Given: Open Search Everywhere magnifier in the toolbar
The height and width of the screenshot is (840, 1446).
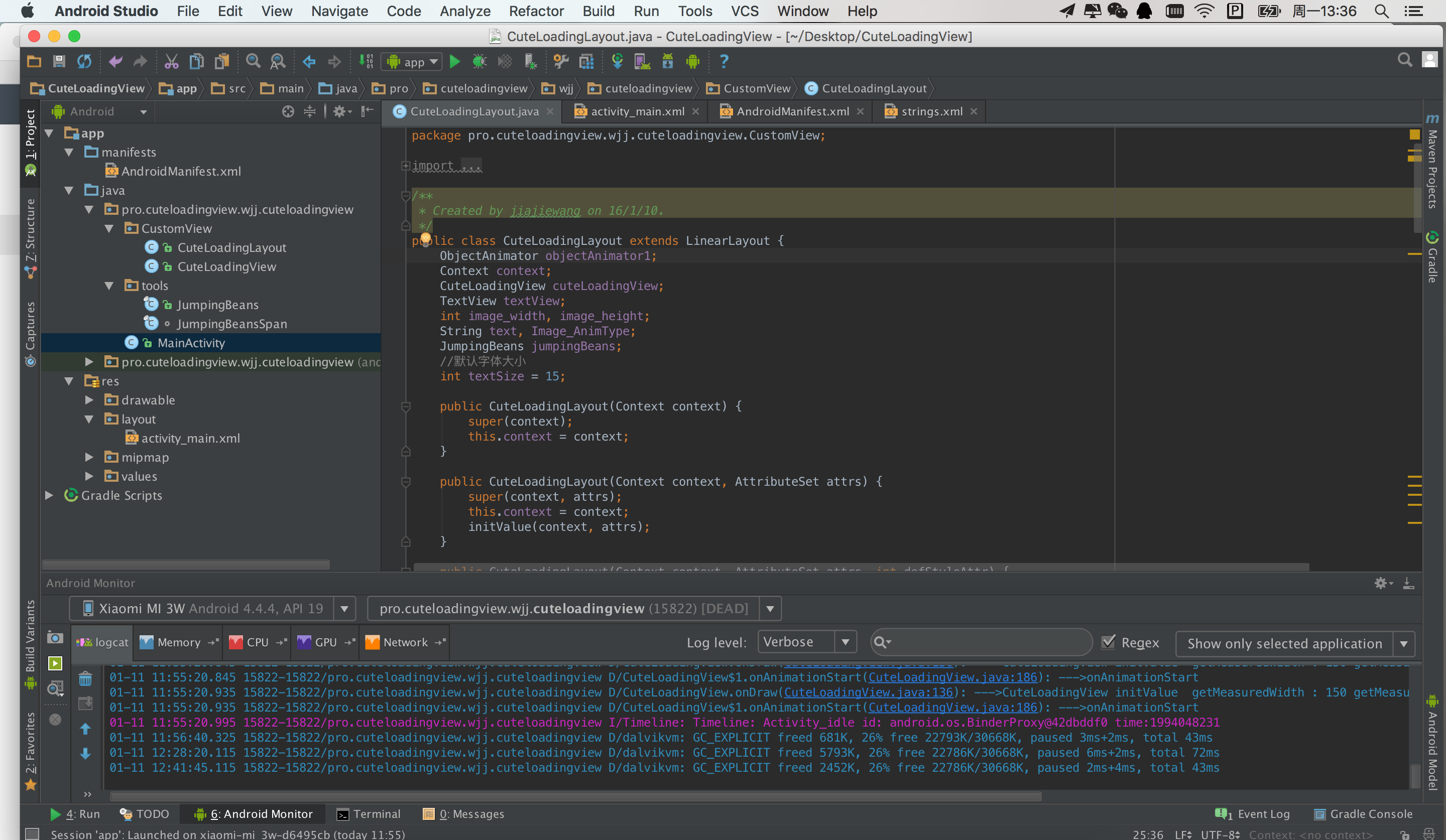Looking at the screenshot, I should [1404, 60].
